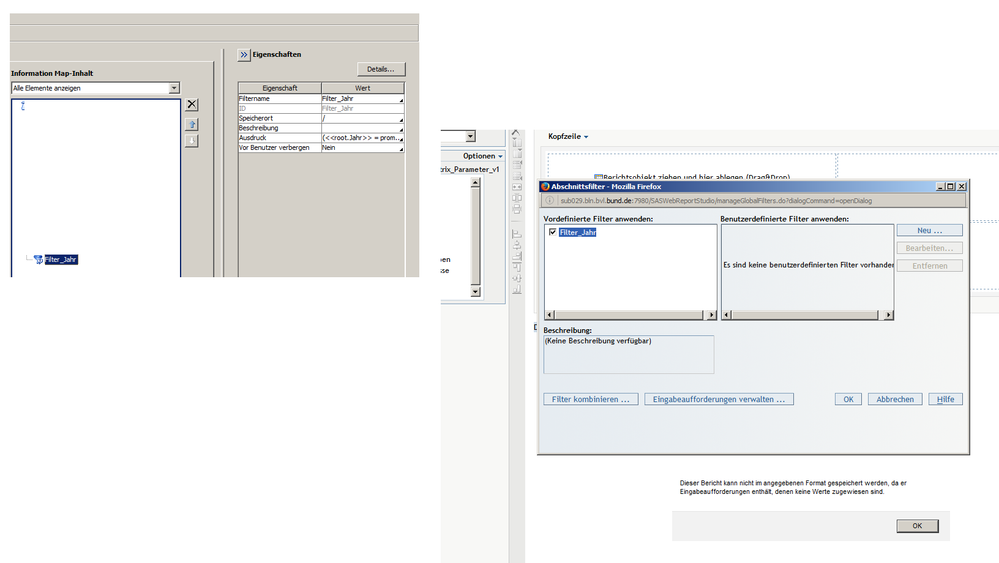The height and width of the screenshot is (563, 999).
Task: Click the Firefox logo in the Abschnittsfilter title bar
Action: point(545,187)
